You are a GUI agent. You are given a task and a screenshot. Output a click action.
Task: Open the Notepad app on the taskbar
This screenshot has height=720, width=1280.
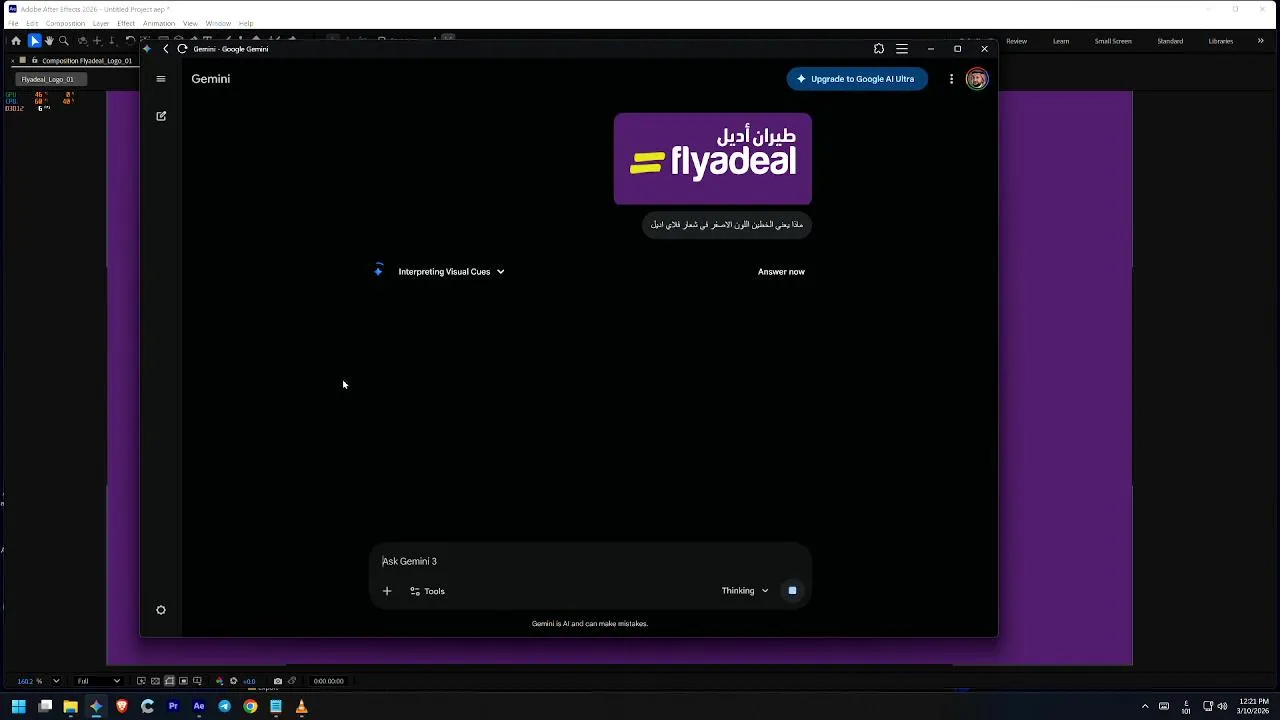click(276, 706)
